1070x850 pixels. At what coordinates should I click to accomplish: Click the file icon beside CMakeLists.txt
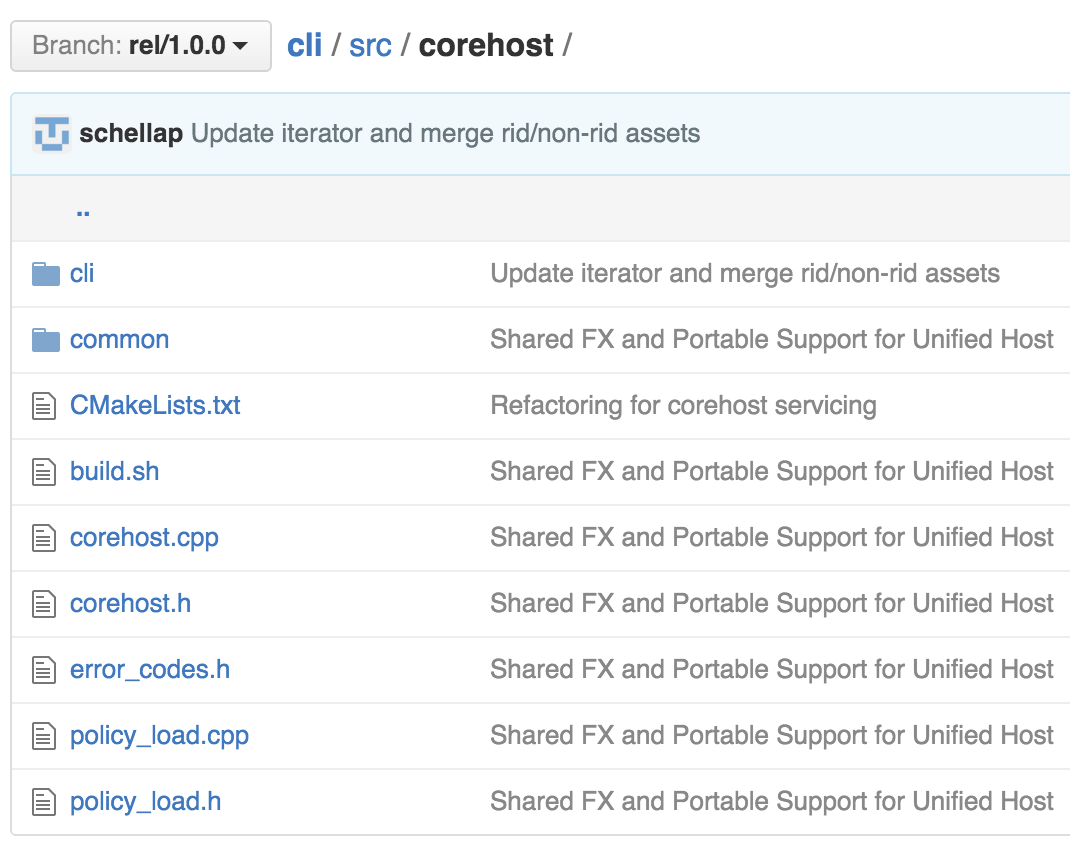point(44,405)
